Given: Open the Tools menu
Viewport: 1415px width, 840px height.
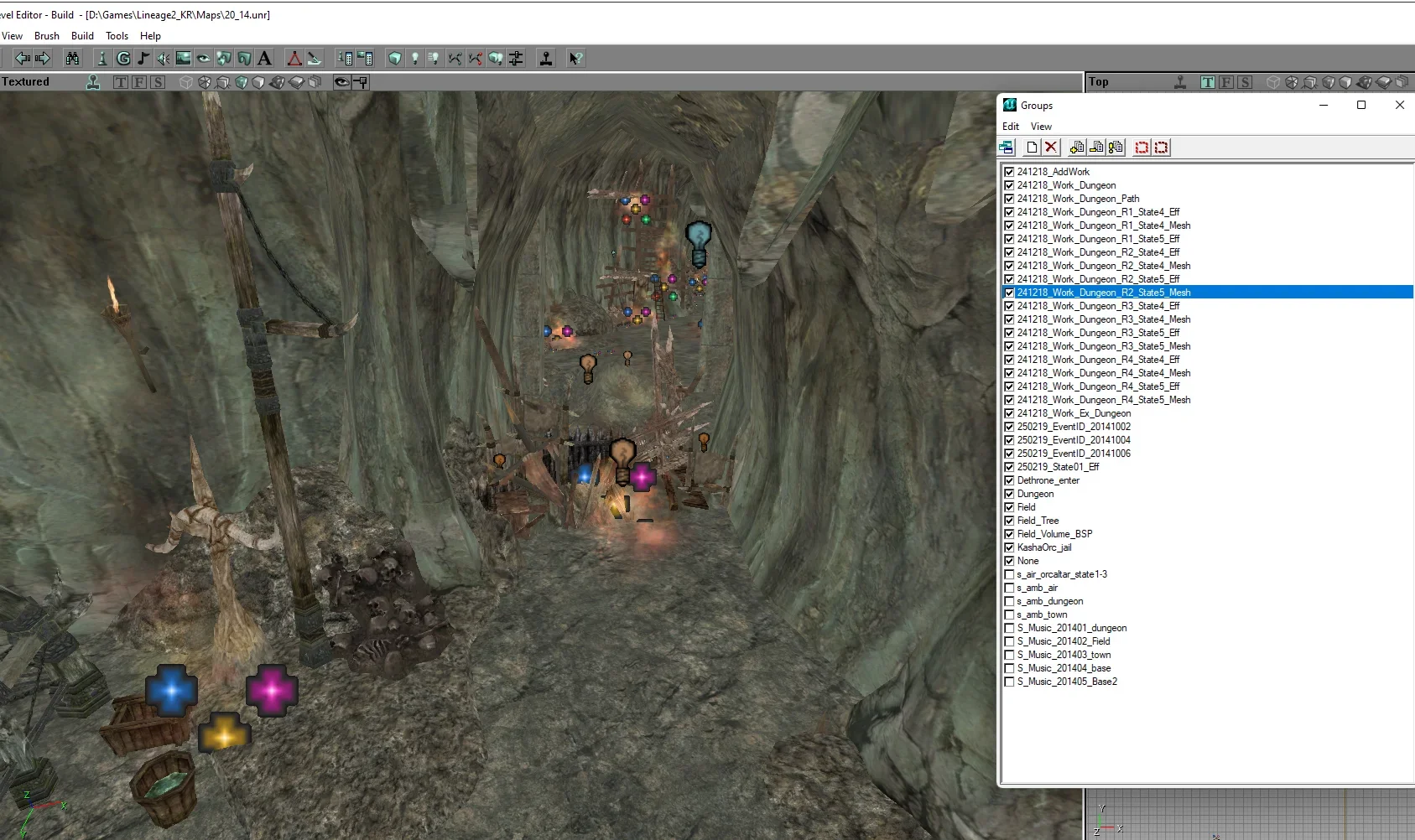Looking at the screenshot, I should (x=117, y=36).
